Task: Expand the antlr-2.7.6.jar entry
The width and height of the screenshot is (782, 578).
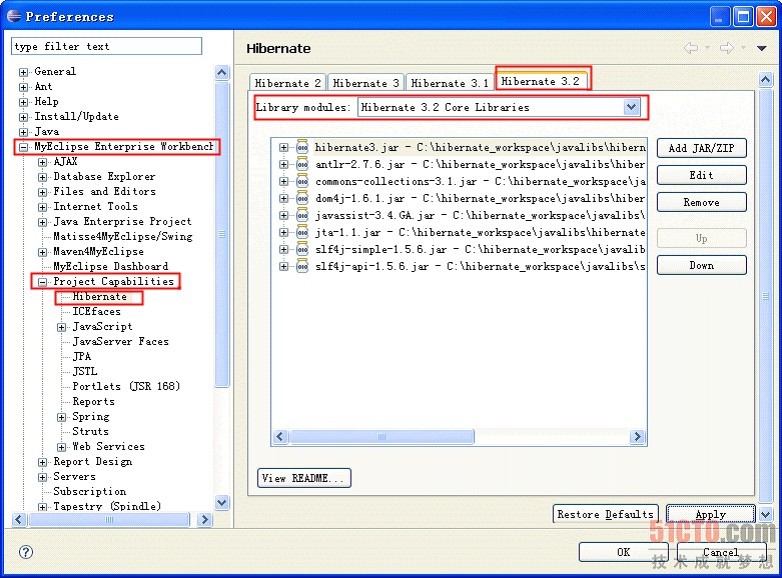Action: (x=284, y=164)
